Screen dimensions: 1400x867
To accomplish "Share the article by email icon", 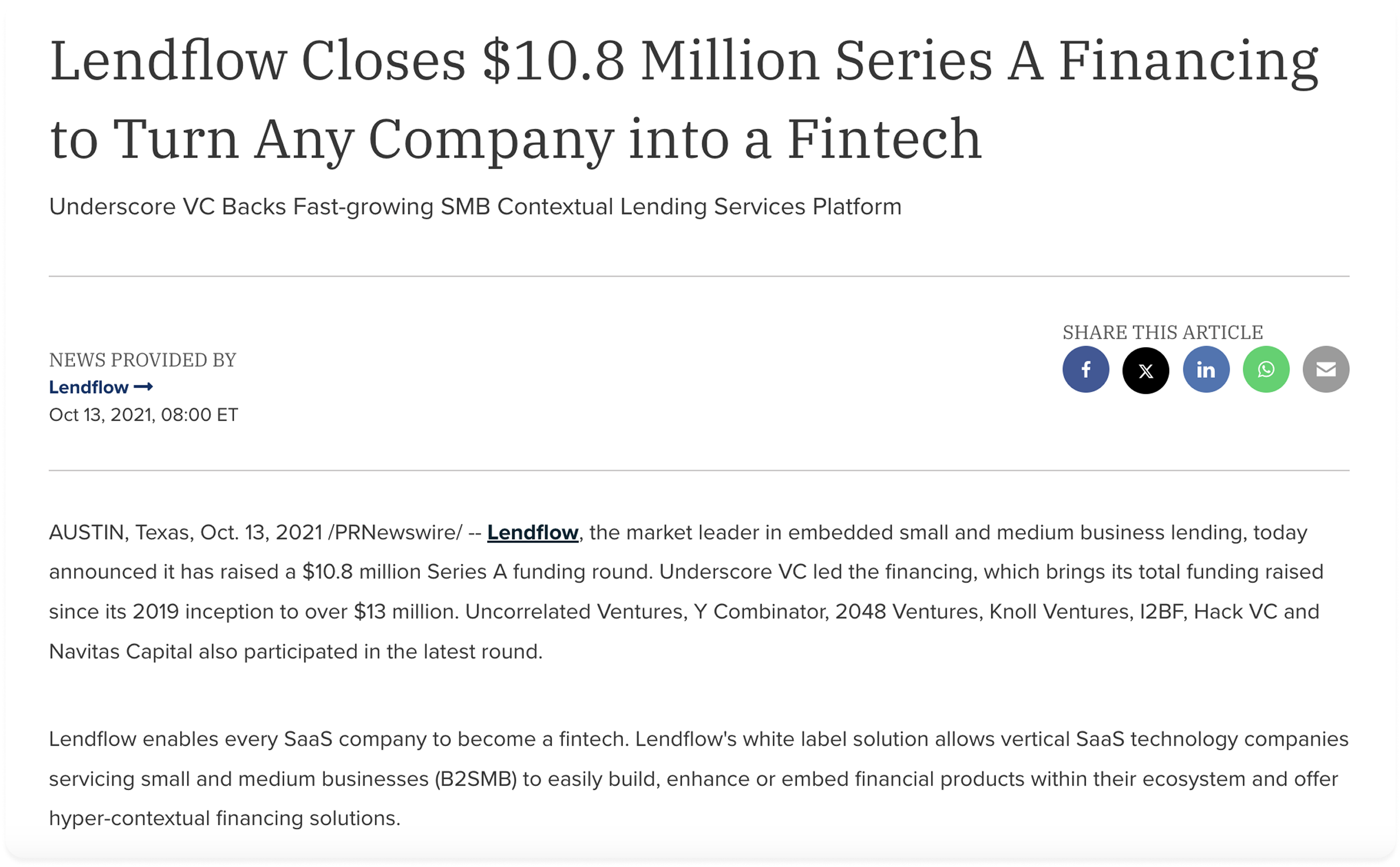I will pos(1325,369).
